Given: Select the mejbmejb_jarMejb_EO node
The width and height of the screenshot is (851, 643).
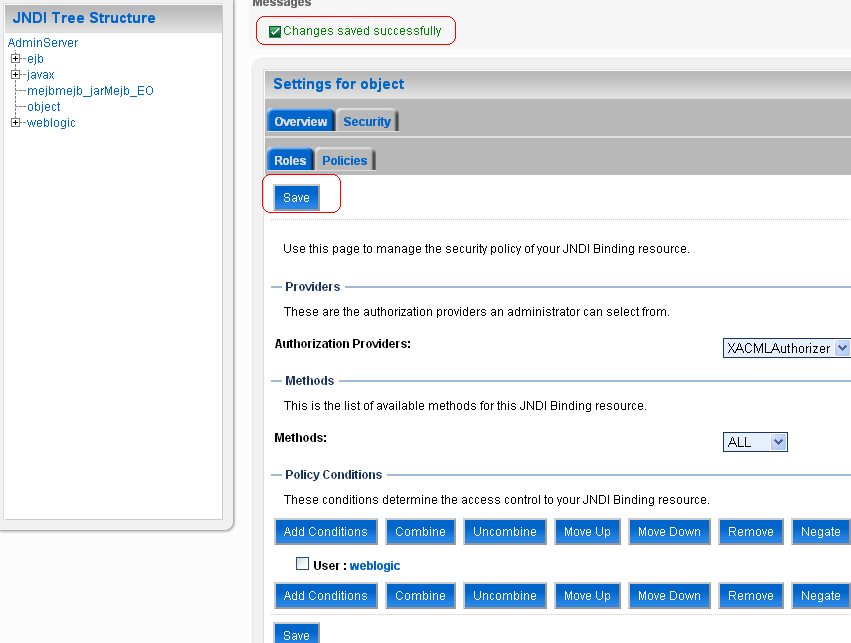Looking at the screenshot, I should tap(91, 91).
